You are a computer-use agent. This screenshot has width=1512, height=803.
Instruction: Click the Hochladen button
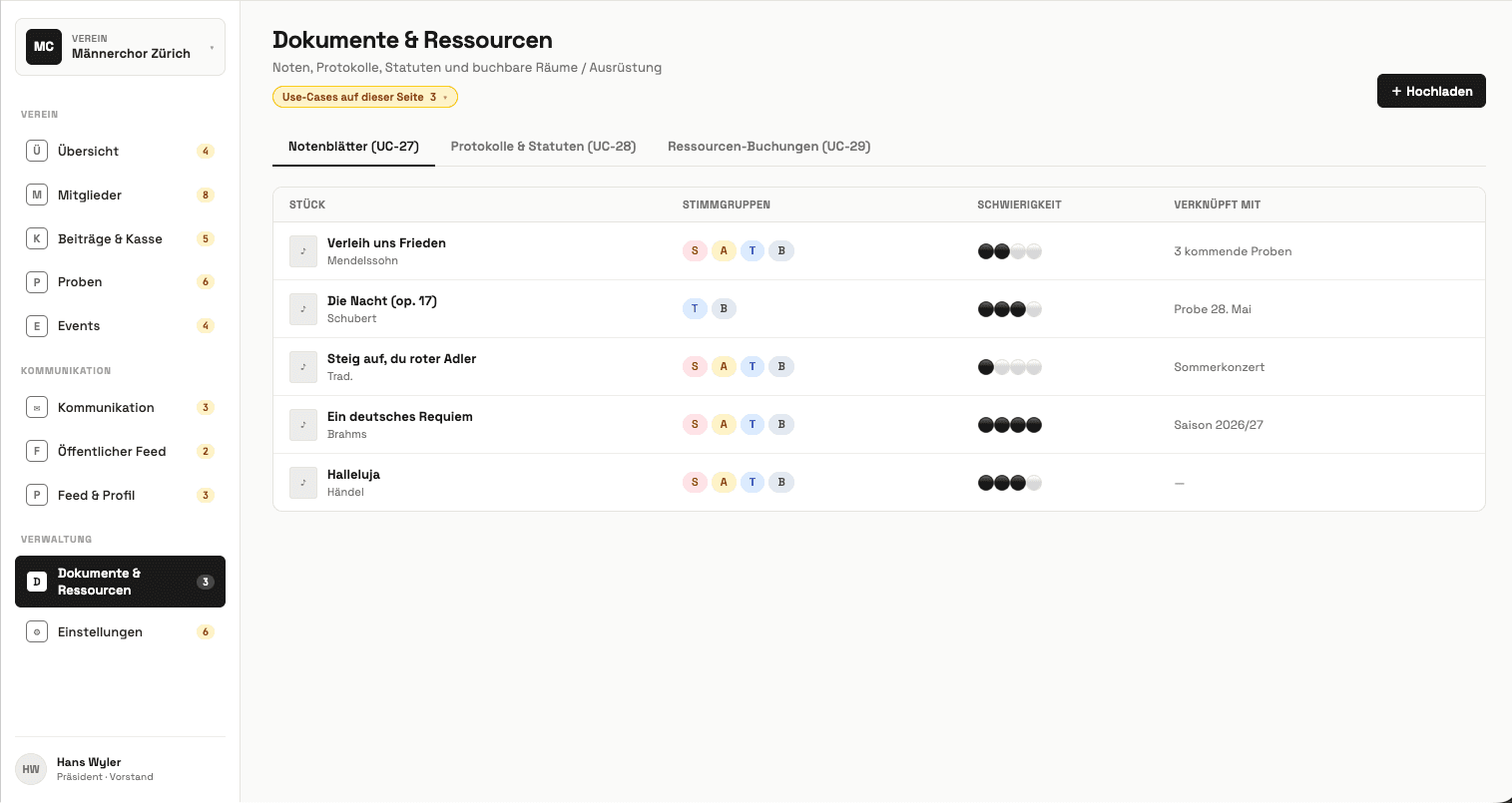coord(1431,91)
